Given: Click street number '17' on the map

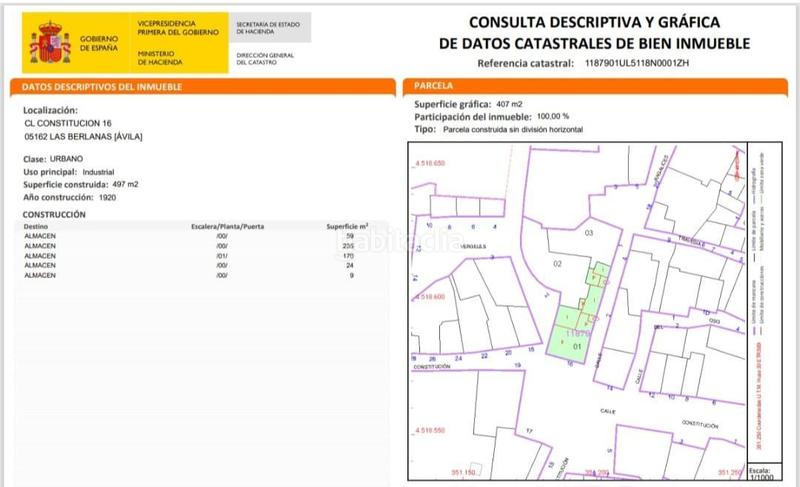Looking at the screenshot, I should pos(529,431).
